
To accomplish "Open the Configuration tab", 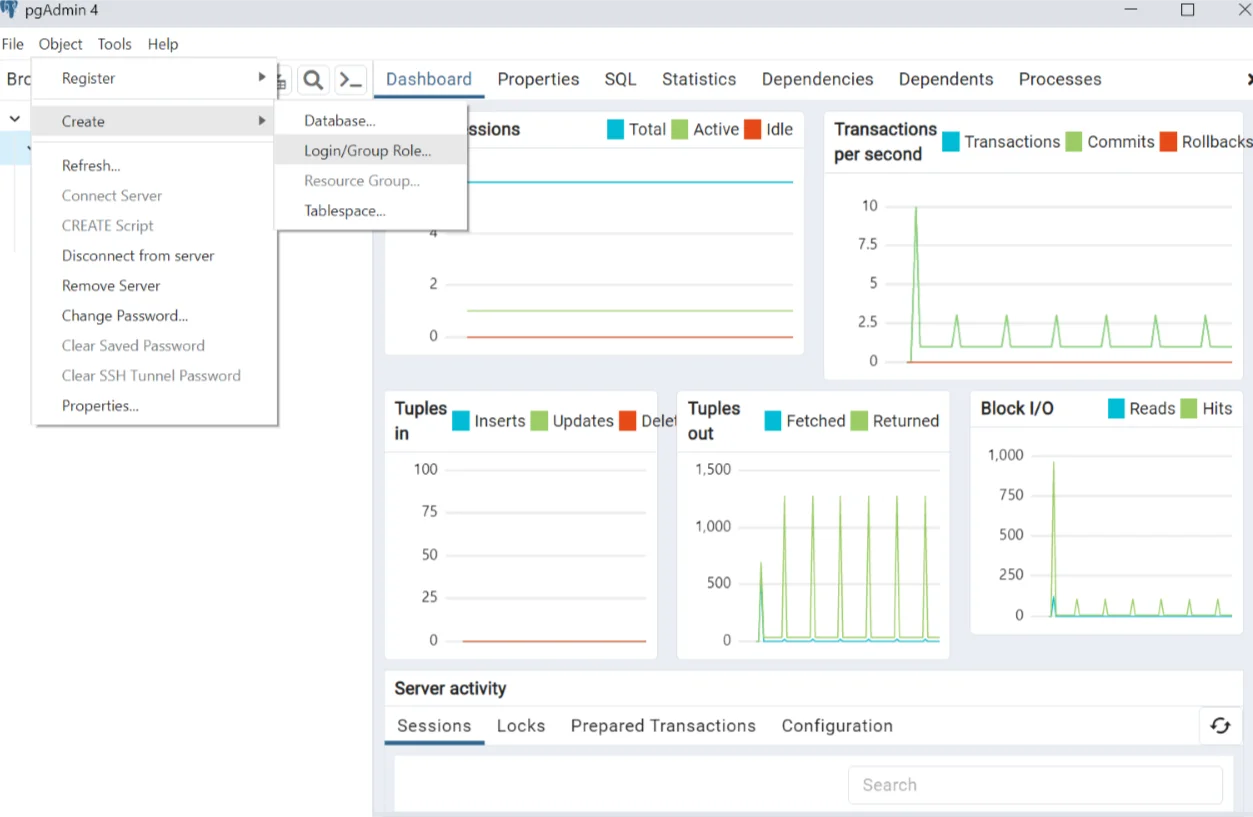I will point(837,726).
